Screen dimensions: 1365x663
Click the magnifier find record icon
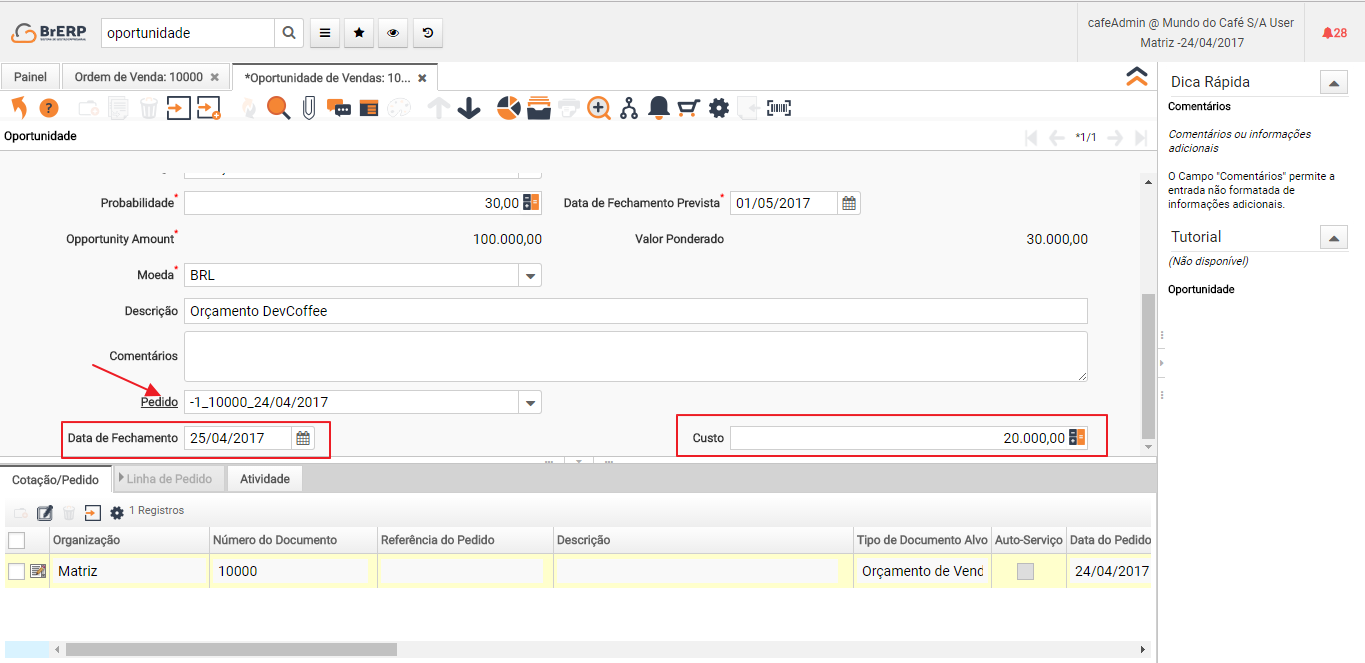(278, 108)
